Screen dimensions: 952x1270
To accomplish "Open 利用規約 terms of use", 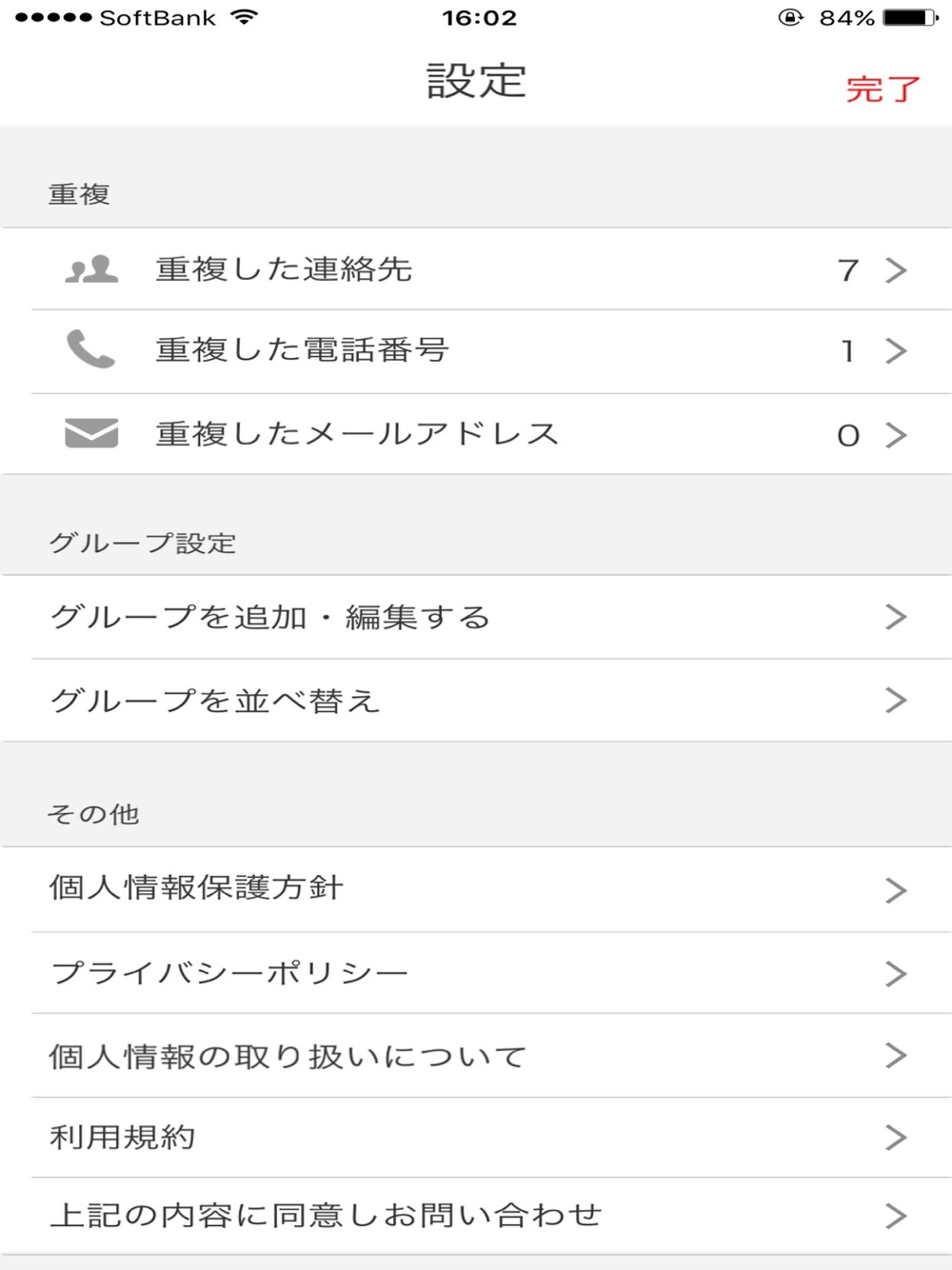I will point(476,1138).
